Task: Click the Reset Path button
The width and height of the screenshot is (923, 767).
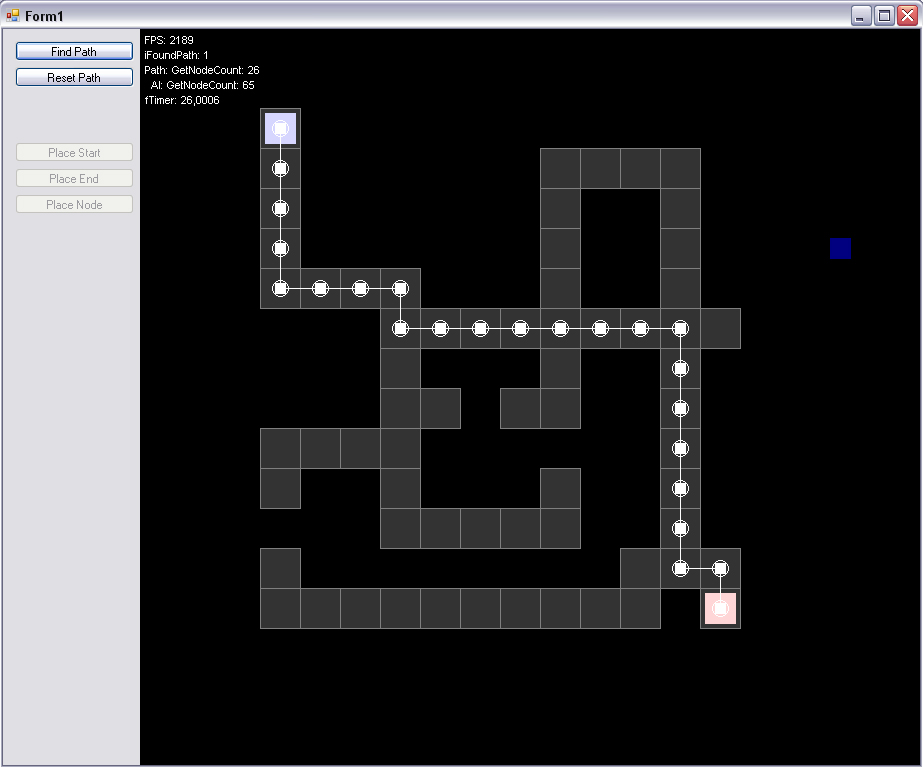Action: click(x=74, y=77)
